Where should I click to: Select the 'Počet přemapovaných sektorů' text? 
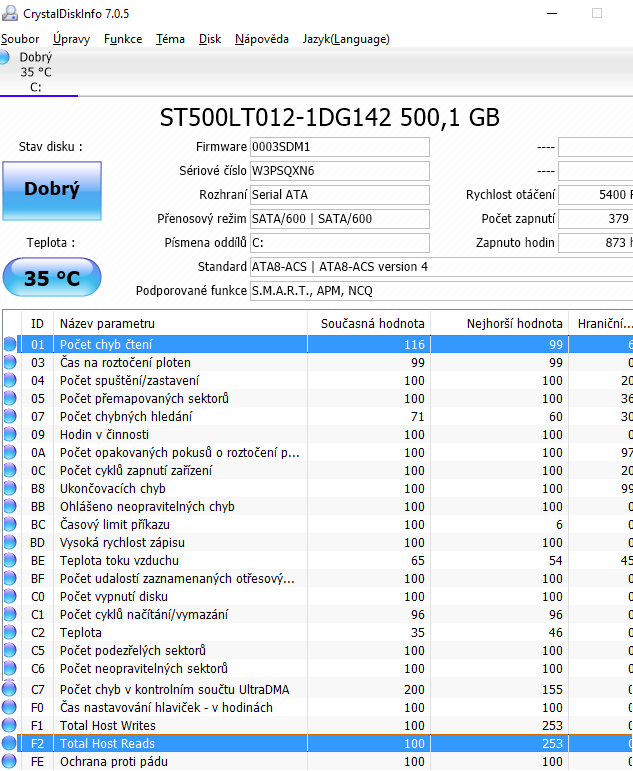point(144,398)
